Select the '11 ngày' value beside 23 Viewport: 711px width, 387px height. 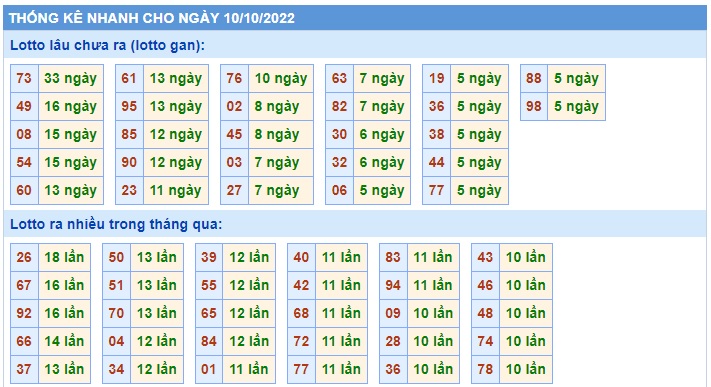tap(176, 191)
